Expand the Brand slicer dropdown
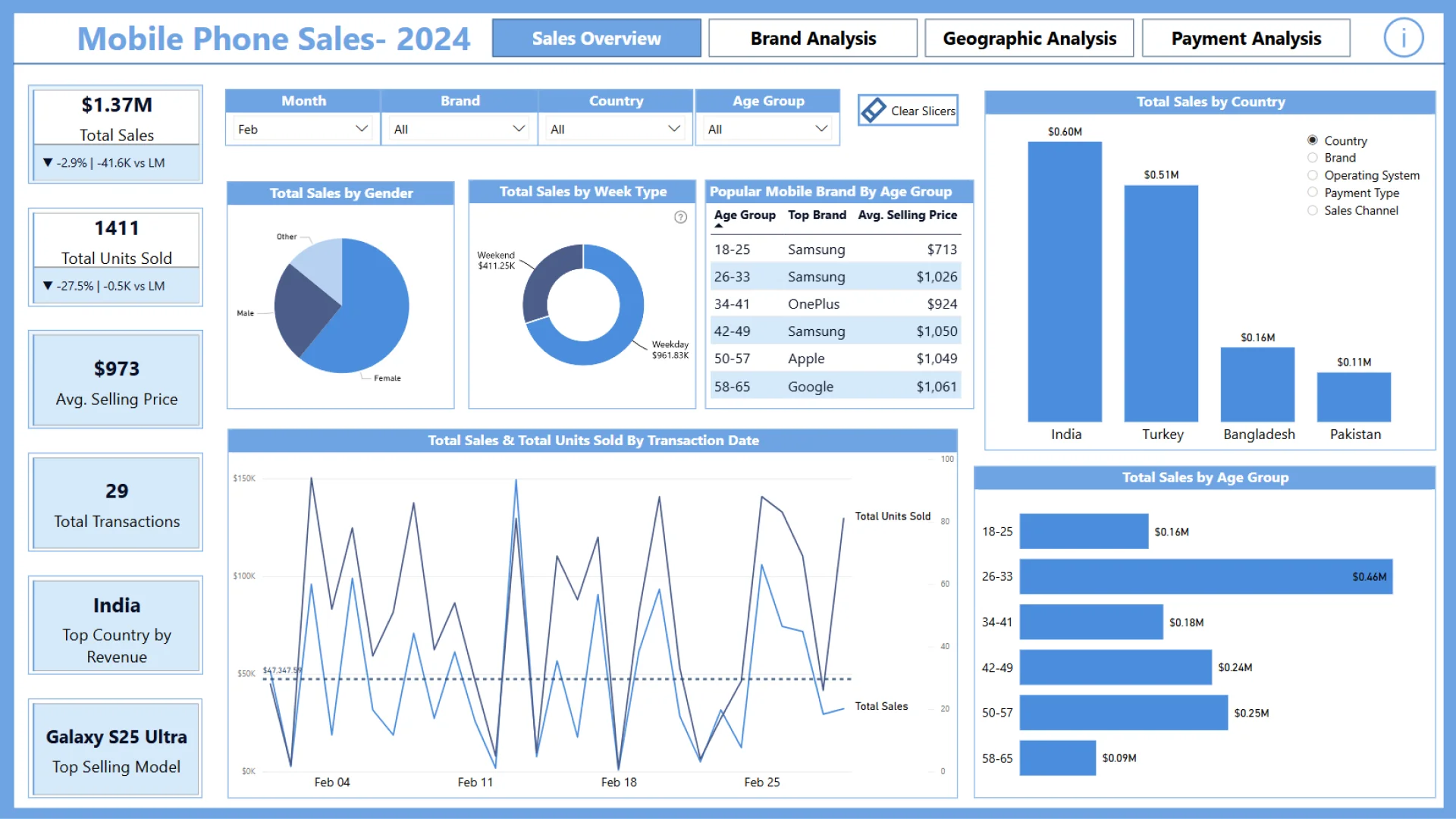The width and height of the screenshot is (1456, 819). (x=519, y=129)
